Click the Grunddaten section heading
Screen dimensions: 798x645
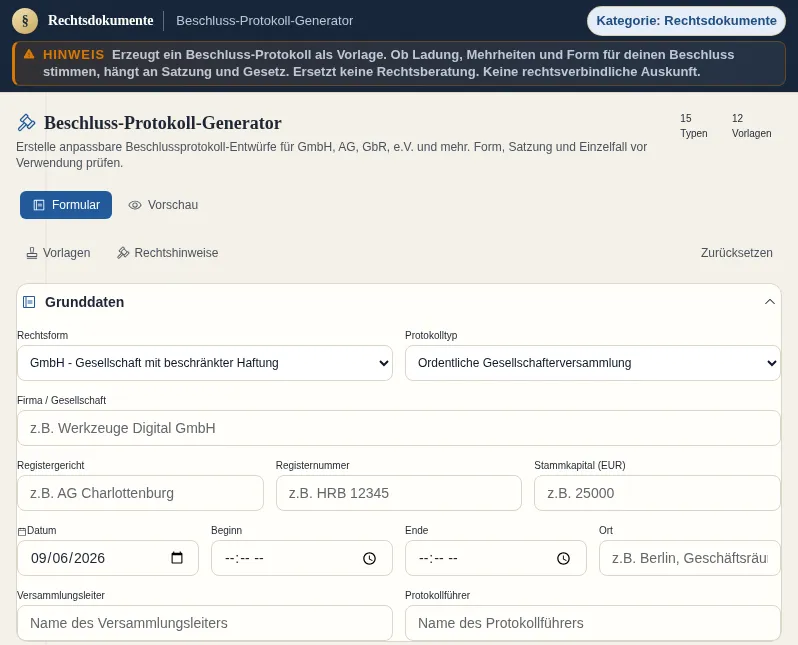[84, 302]
